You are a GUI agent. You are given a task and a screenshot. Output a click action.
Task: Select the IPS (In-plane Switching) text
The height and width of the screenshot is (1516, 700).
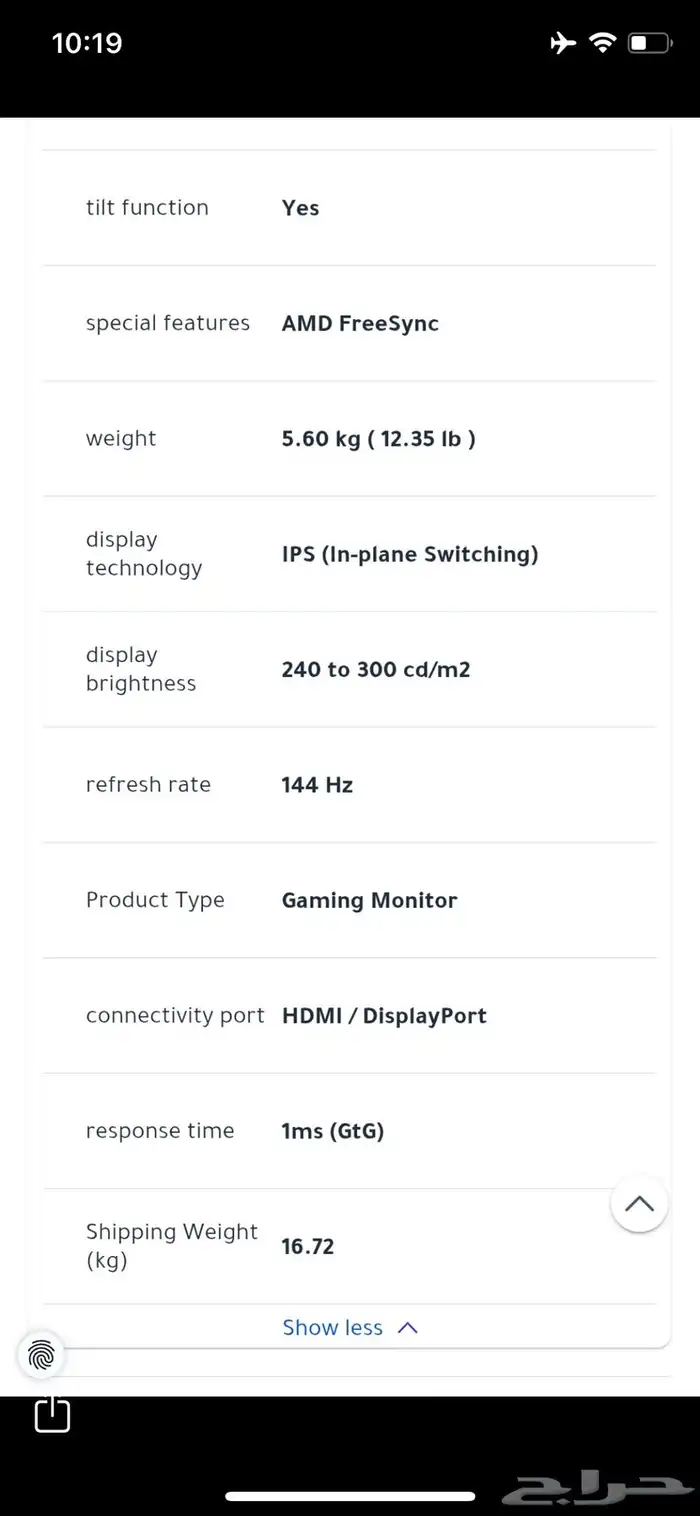[410, 554]
